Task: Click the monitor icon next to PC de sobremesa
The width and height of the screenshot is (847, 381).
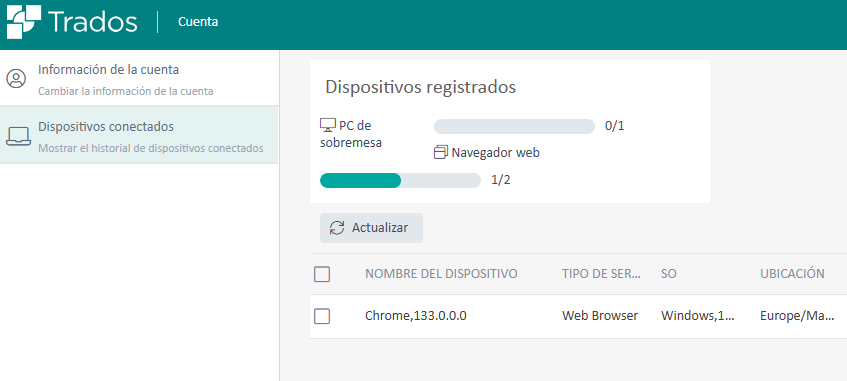Action: point(328,125)
